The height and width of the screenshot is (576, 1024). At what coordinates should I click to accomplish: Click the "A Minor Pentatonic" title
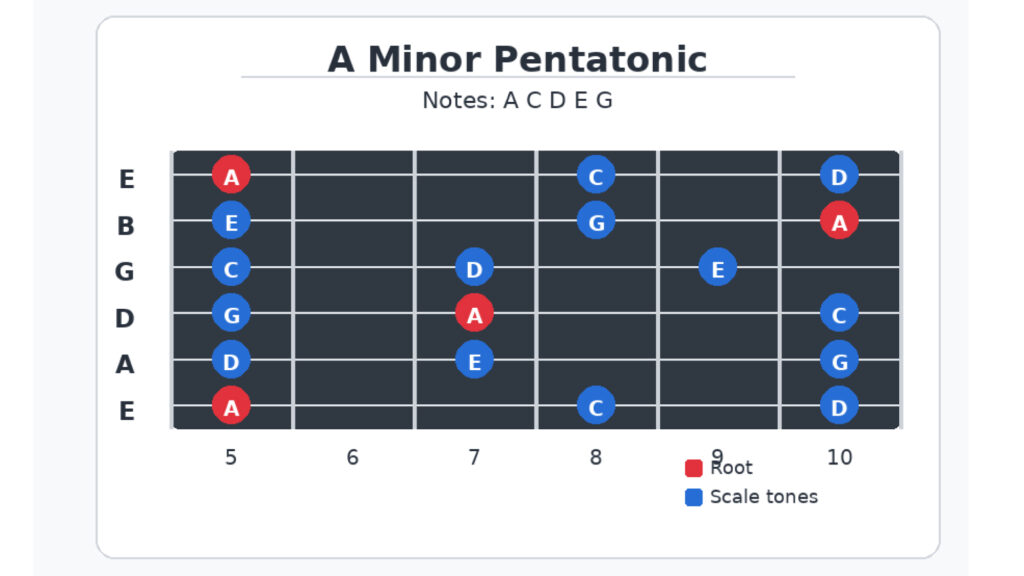(517, 60)
